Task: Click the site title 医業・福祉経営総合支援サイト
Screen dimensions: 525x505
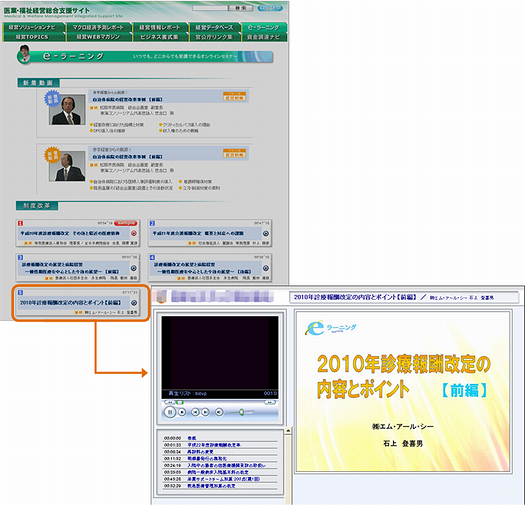Action: tap(47, 10)
